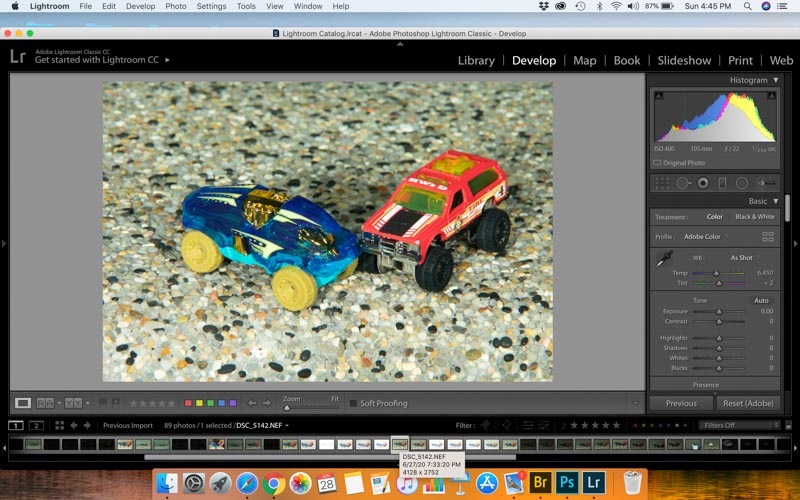Open the Develop menu in menu bar
The height and width of the screenshot is (500, 800).
point(140,6)
